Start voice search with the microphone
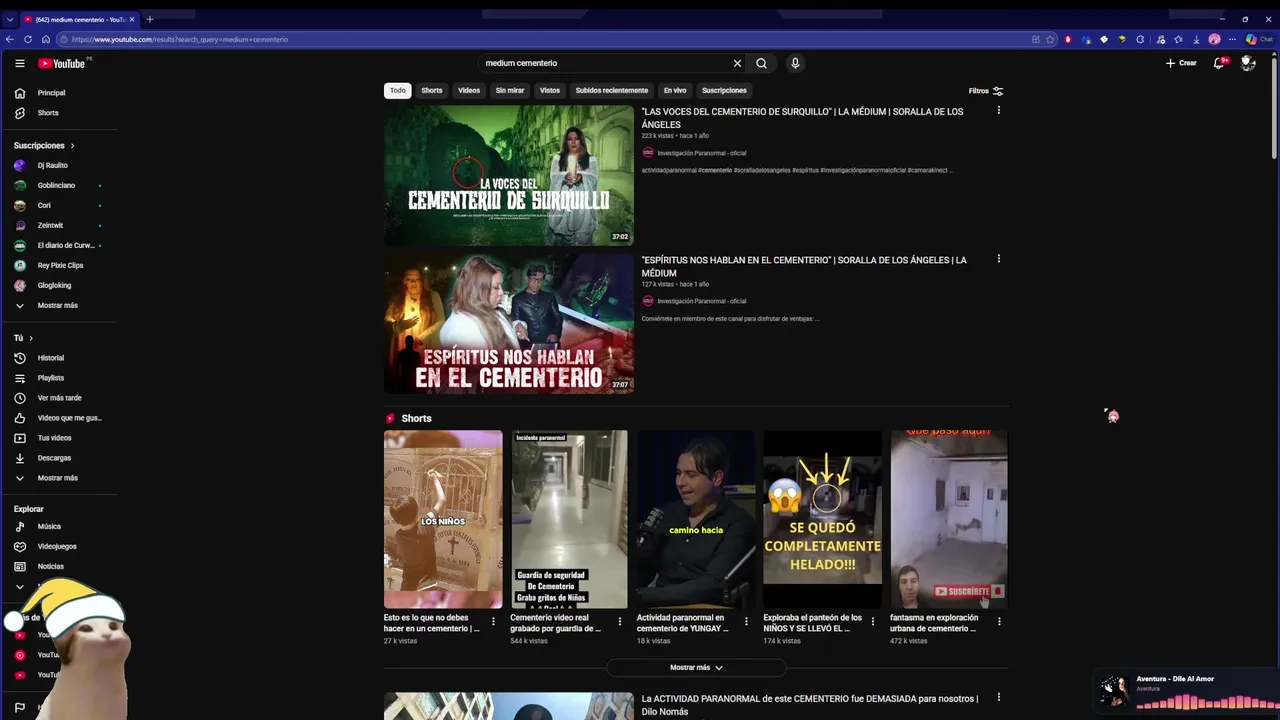 [795, 63]
